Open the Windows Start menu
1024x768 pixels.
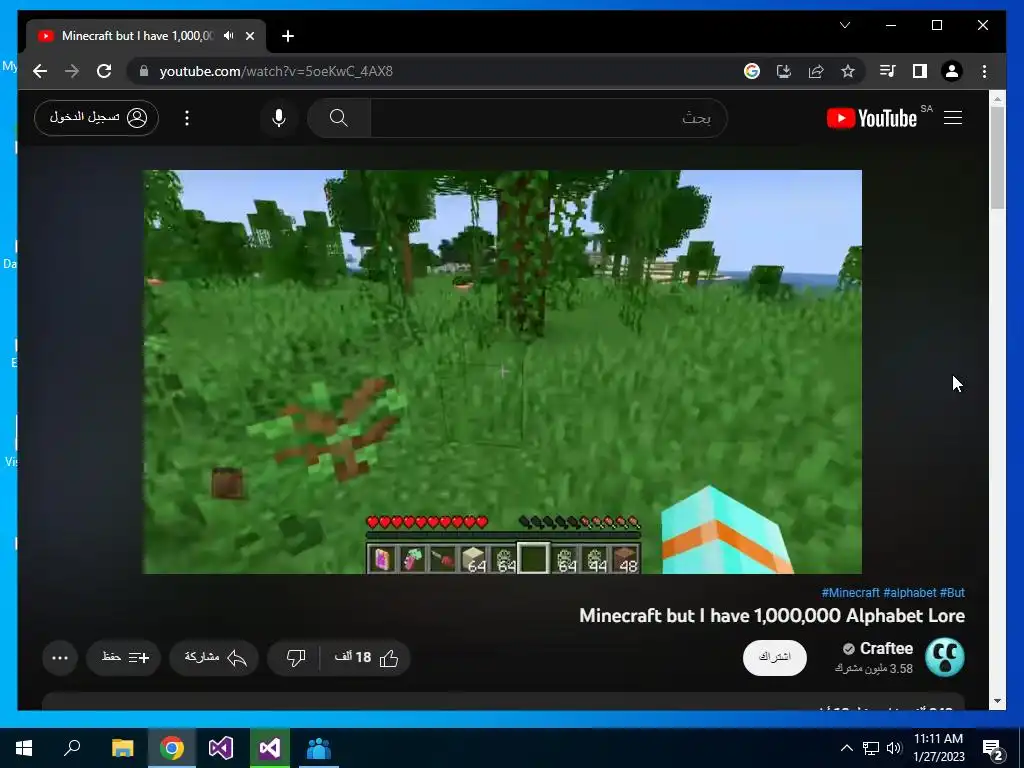[24, 748]
